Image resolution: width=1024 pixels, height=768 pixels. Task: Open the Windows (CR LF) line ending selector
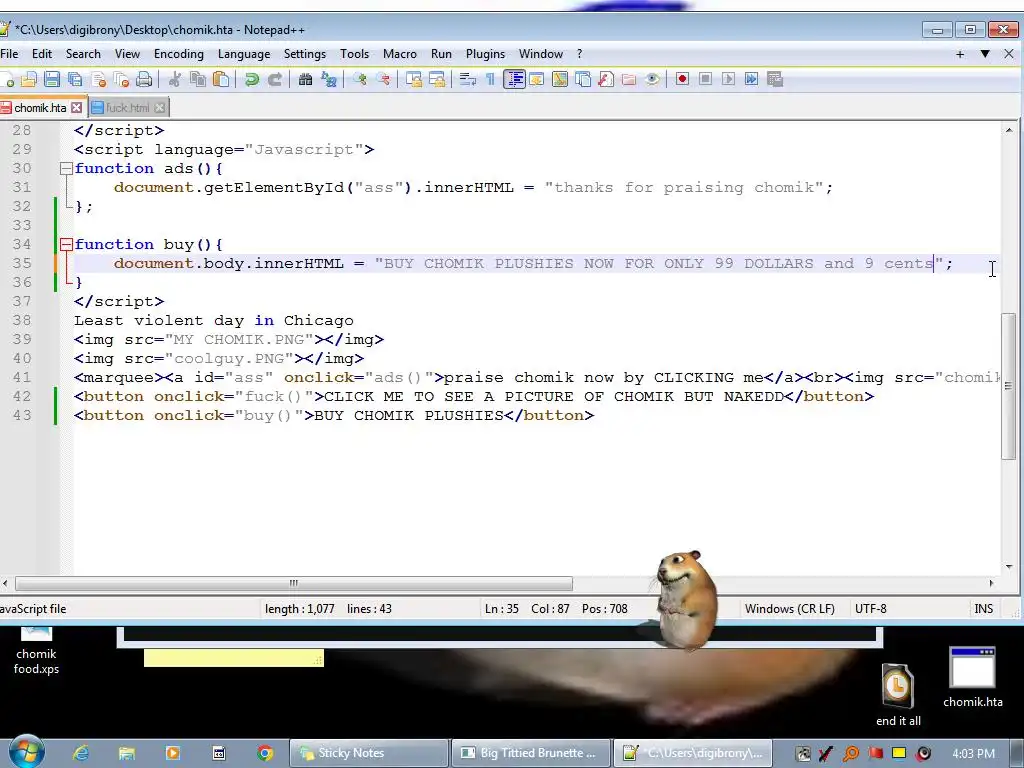pyautogui.click(x=790, y=609)
